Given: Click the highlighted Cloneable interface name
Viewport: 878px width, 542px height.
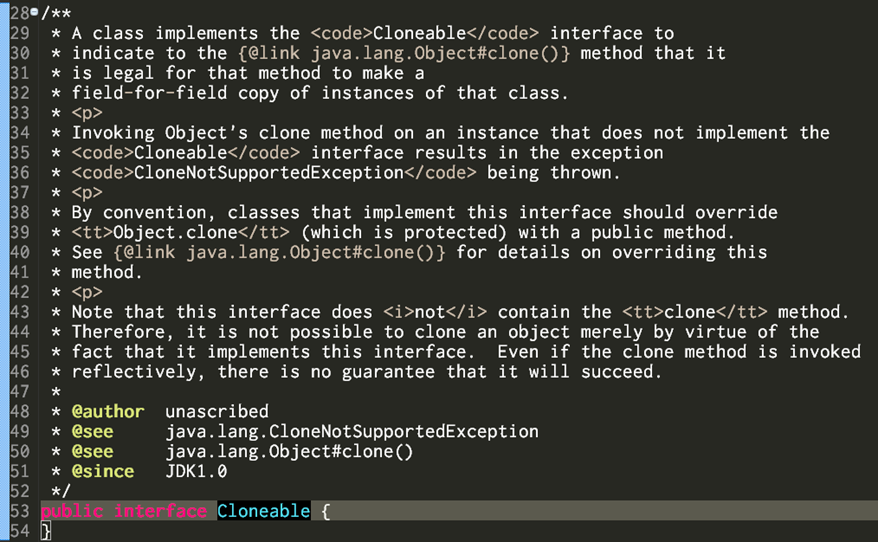Looking at the screenshot, I should tap(264, 511).
